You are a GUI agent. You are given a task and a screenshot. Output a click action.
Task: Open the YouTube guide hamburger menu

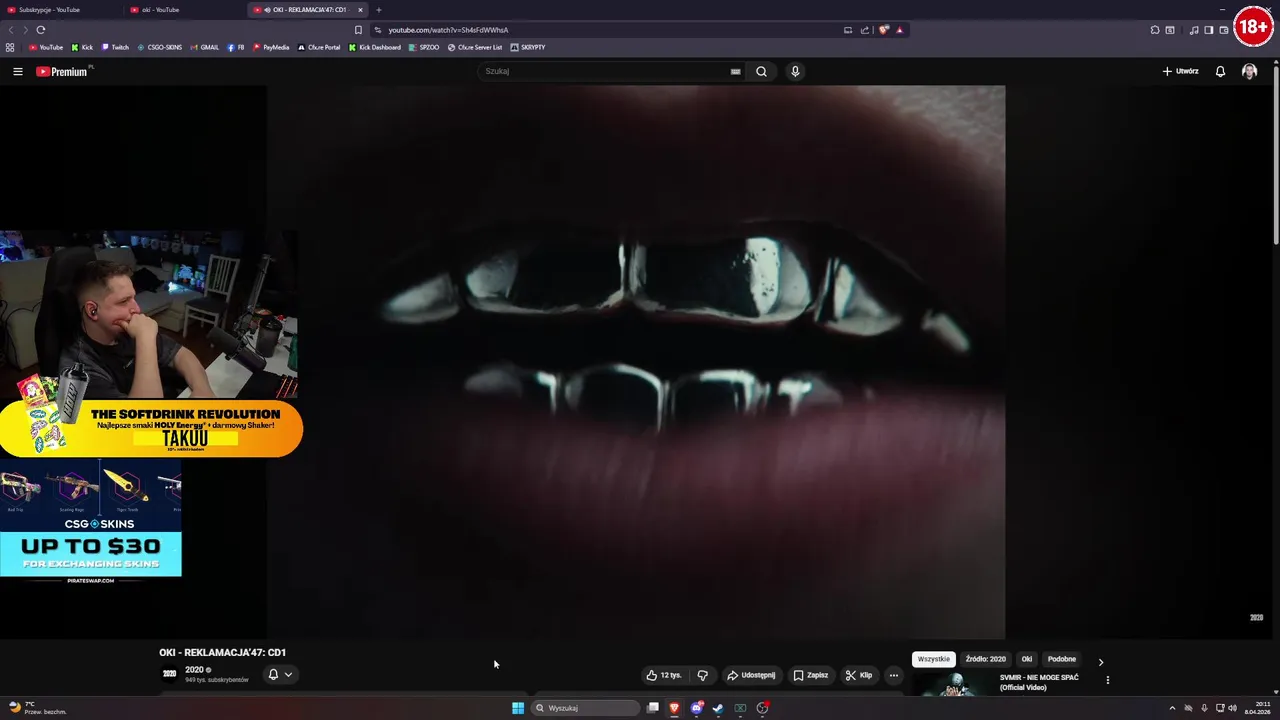pyautogui.click(x=17, y=71)
